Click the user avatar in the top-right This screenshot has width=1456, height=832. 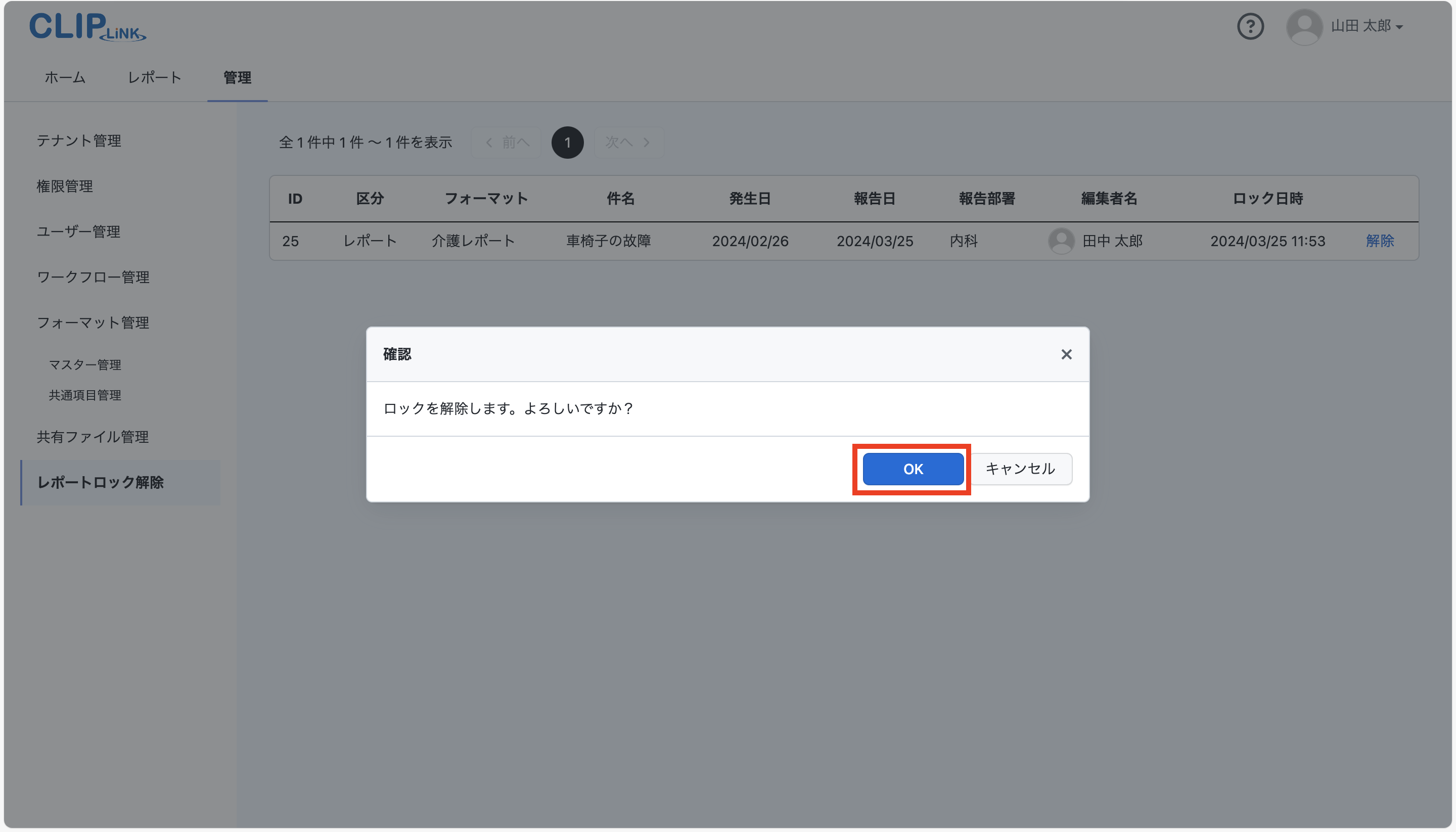point(1304,26)
